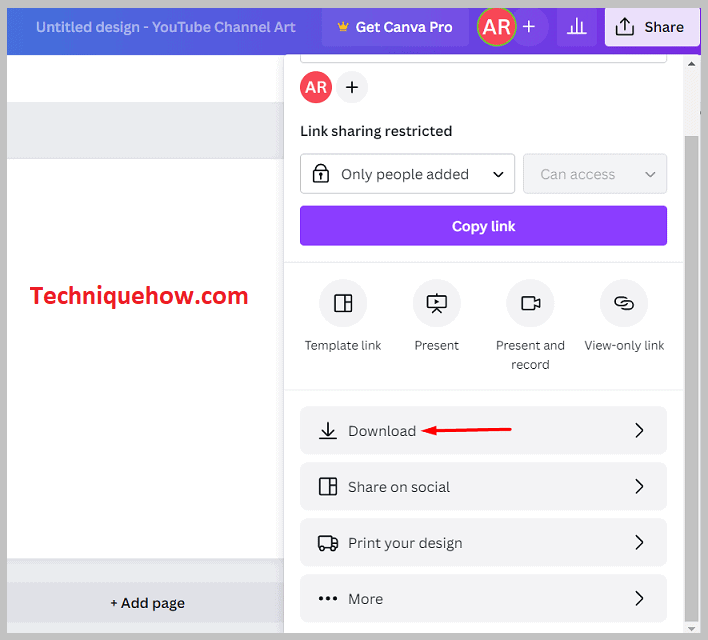
Task: Click the design title 'Untitled design - YouTube Channel Art'
Action: [x=166, y=27]
